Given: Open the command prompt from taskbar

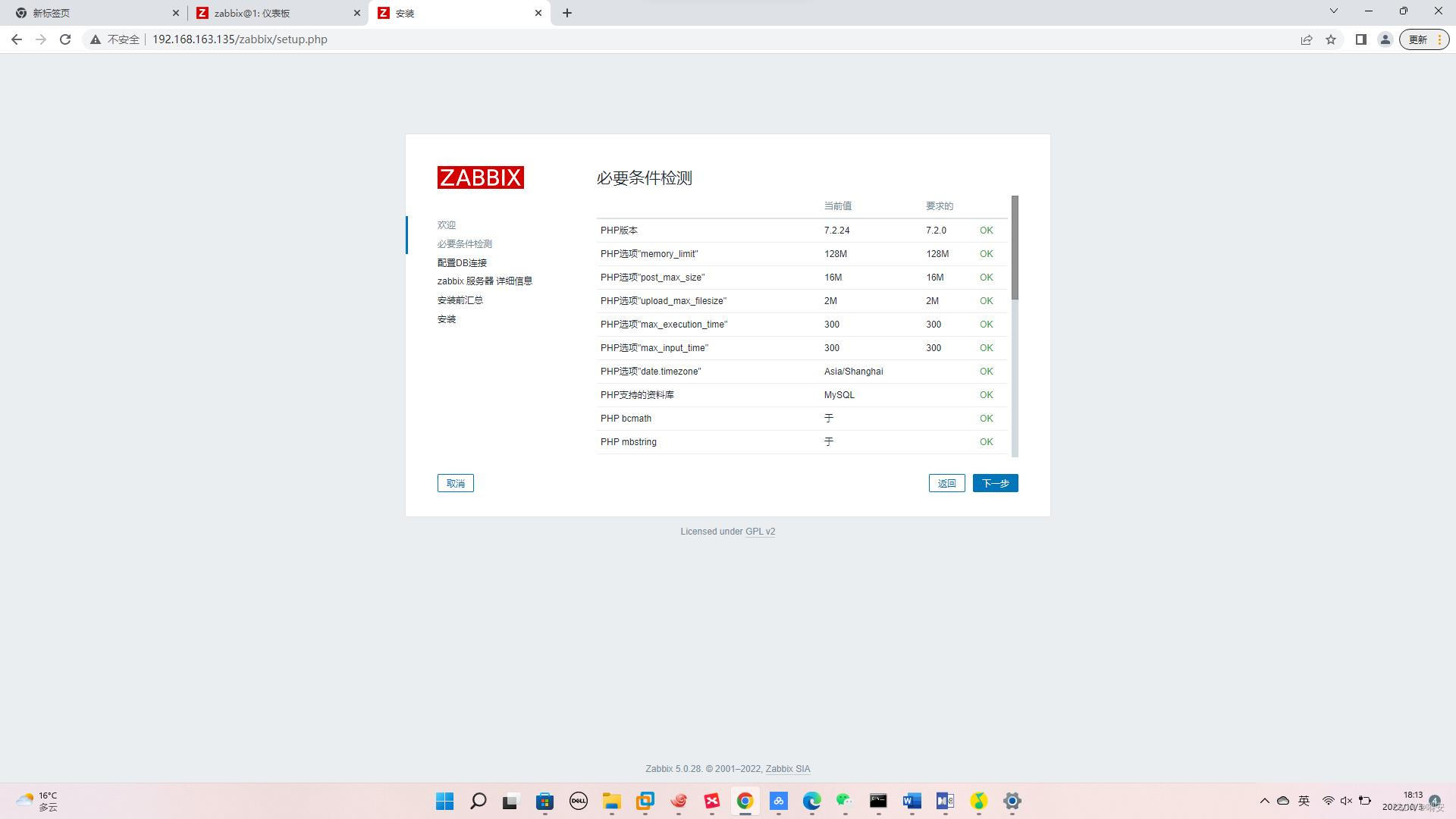Looking at the screenshot, I should click(x=878, y=801).
